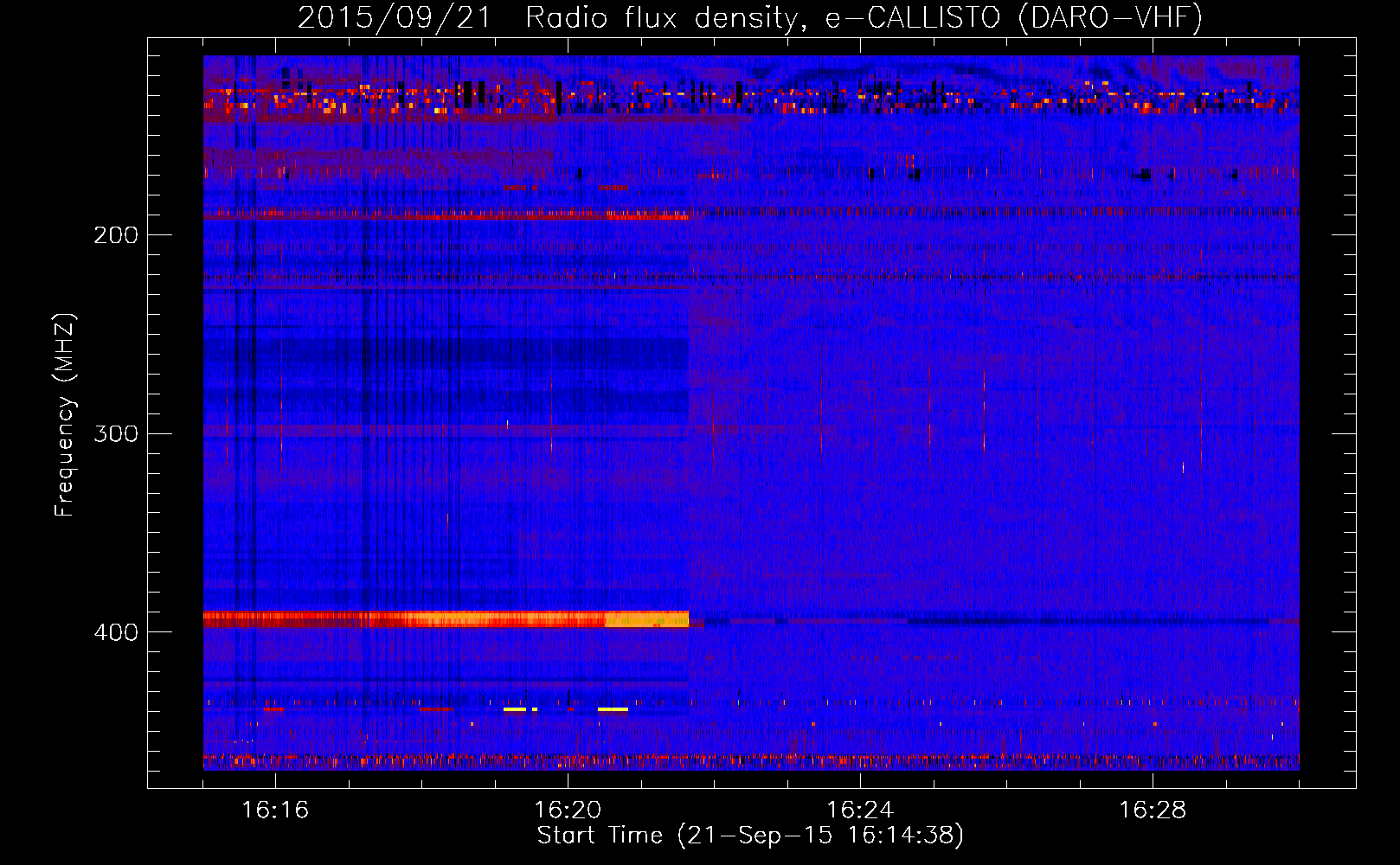Click the 16:16 time axis label

pyautogui.click(x=274, y=810)
